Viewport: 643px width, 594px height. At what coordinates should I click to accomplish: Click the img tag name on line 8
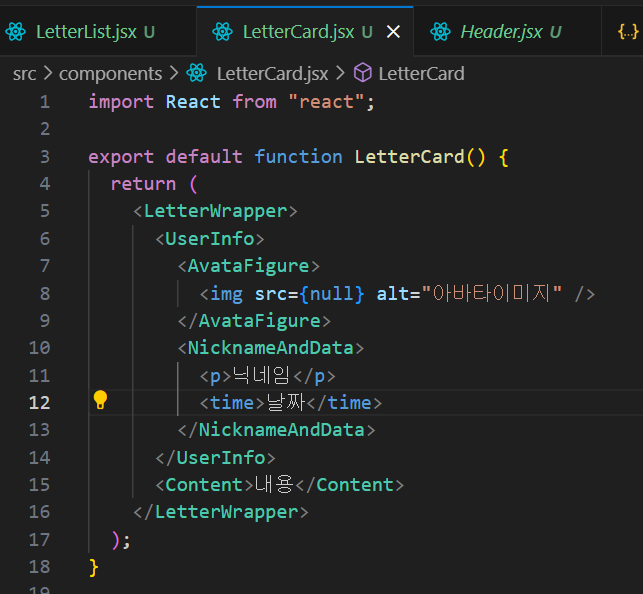click(226, 294)
